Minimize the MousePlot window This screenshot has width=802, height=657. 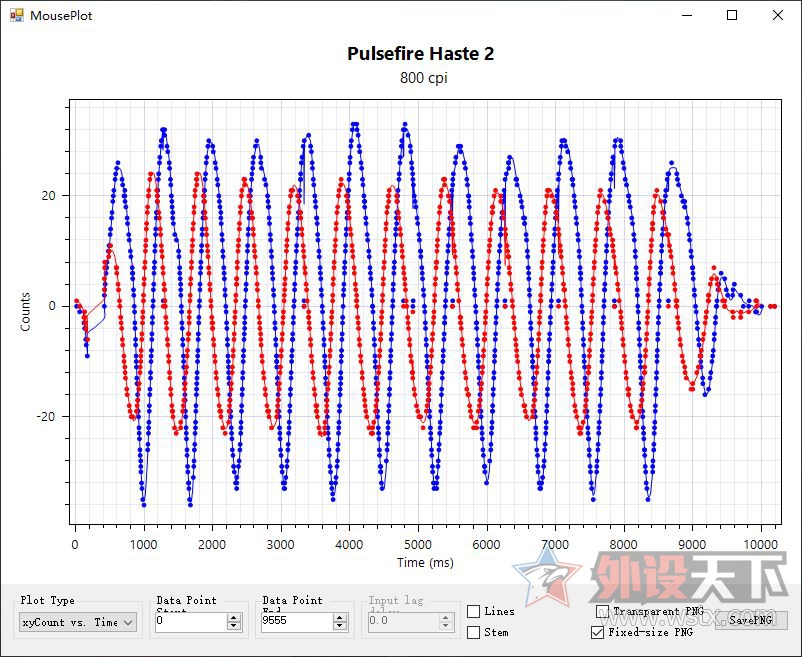[x=687, y=15]
